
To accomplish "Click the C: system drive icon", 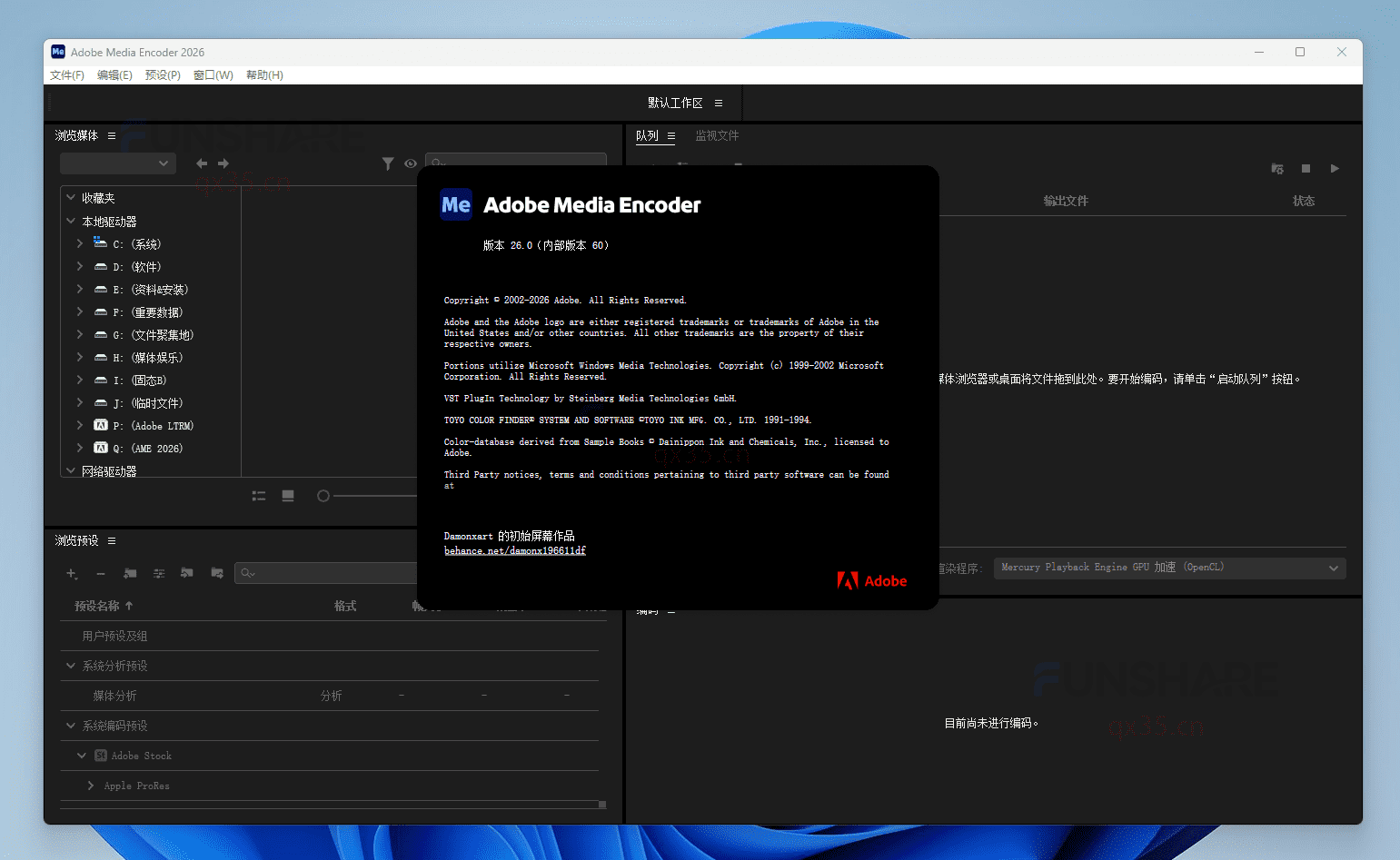I will coord(101,242).
